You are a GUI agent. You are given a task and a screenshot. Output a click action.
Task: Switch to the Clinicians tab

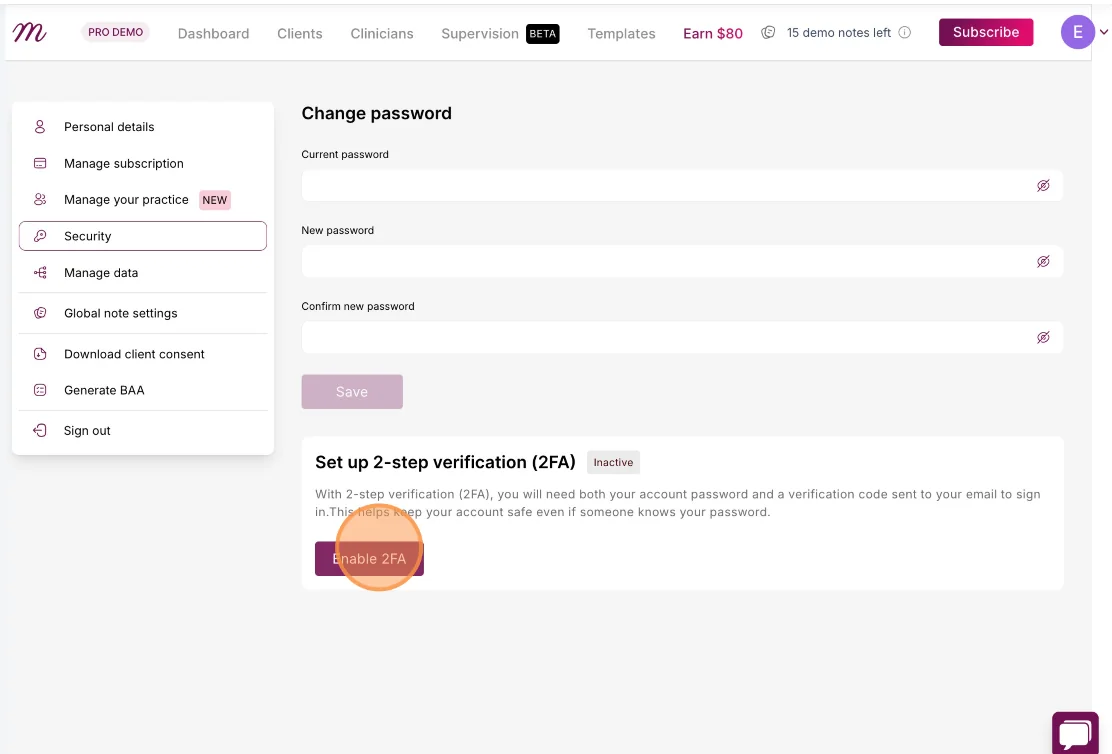382,33
